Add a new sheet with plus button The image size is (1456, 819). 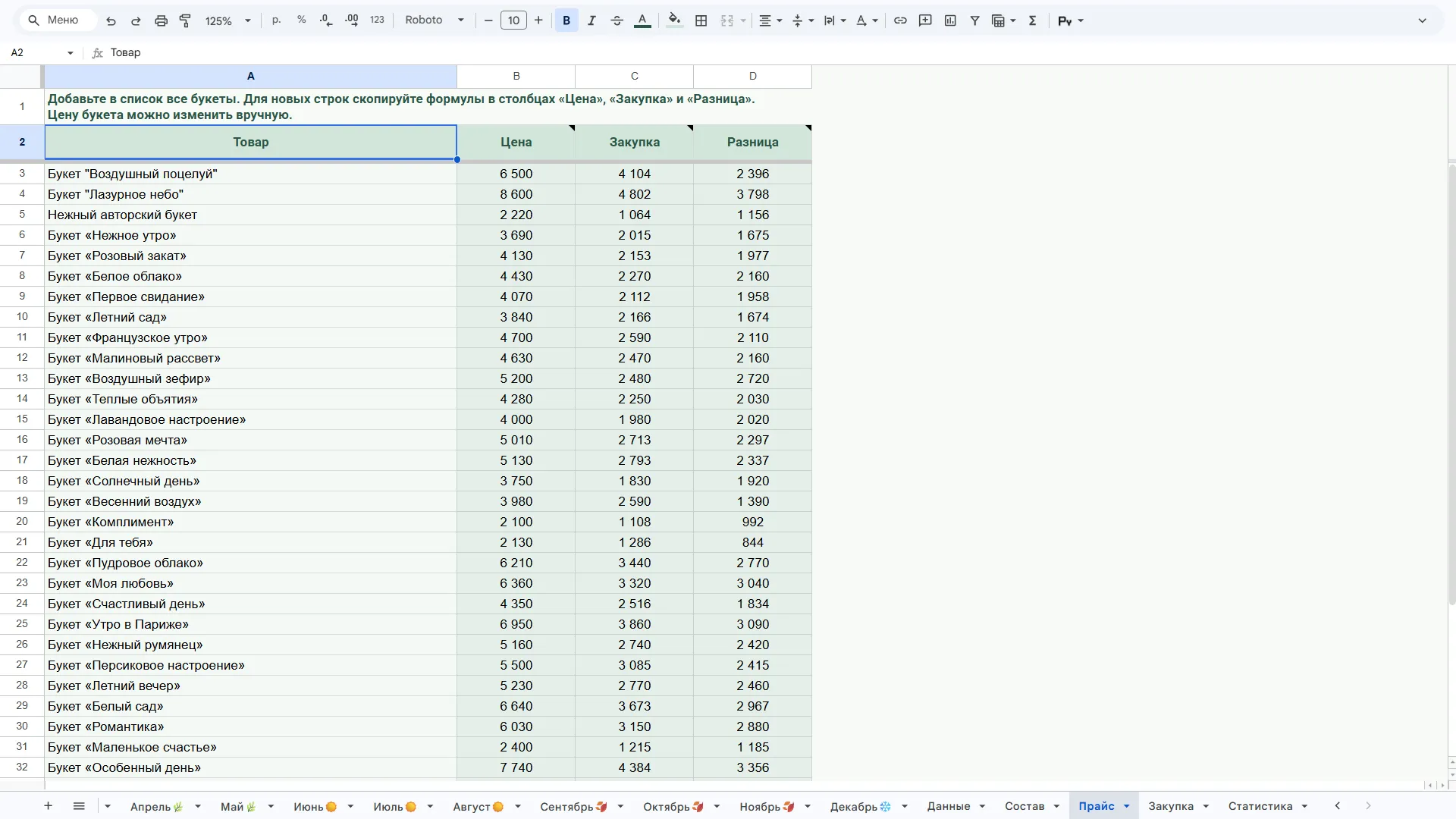coord(48,806)
